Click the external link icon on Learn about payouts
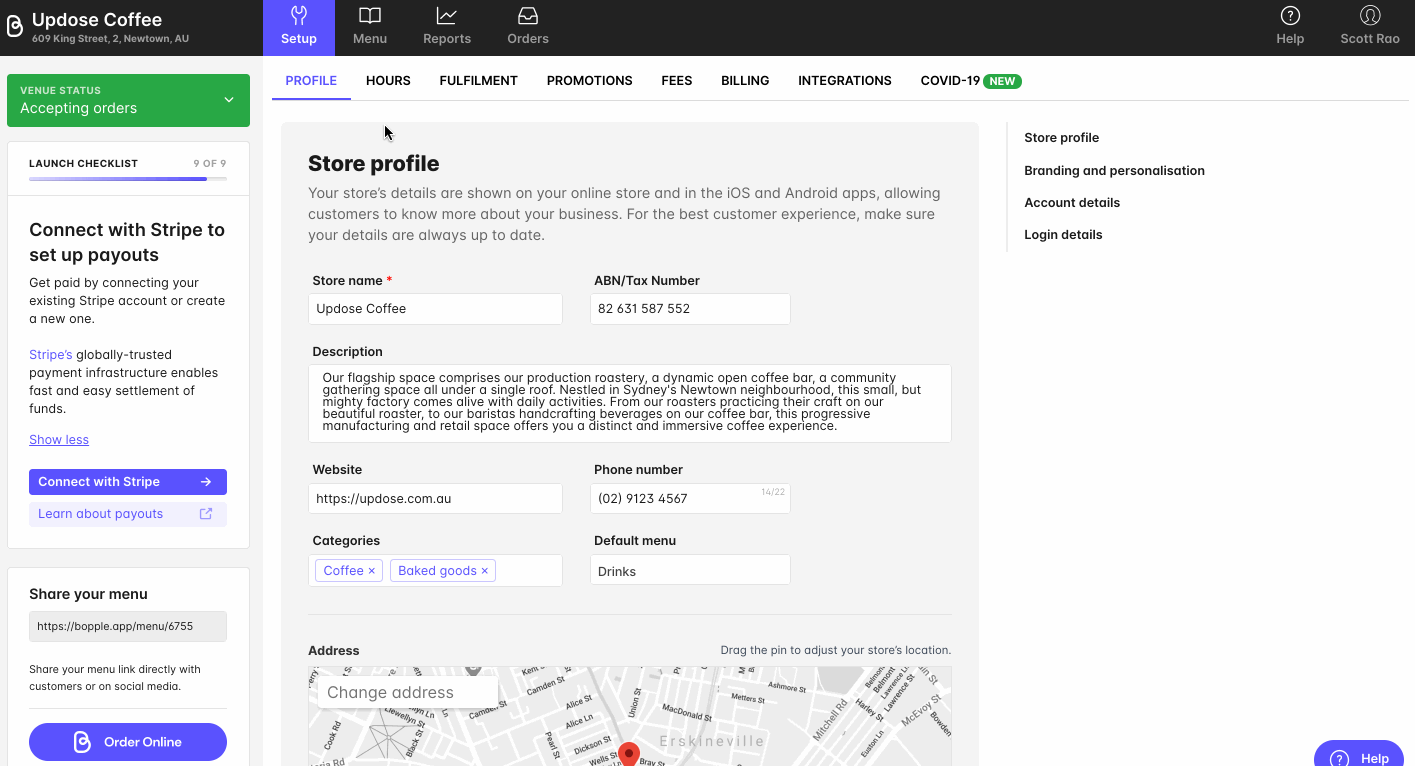The height and width of the screenshot is (766, 1415). (x=206, y=514)
